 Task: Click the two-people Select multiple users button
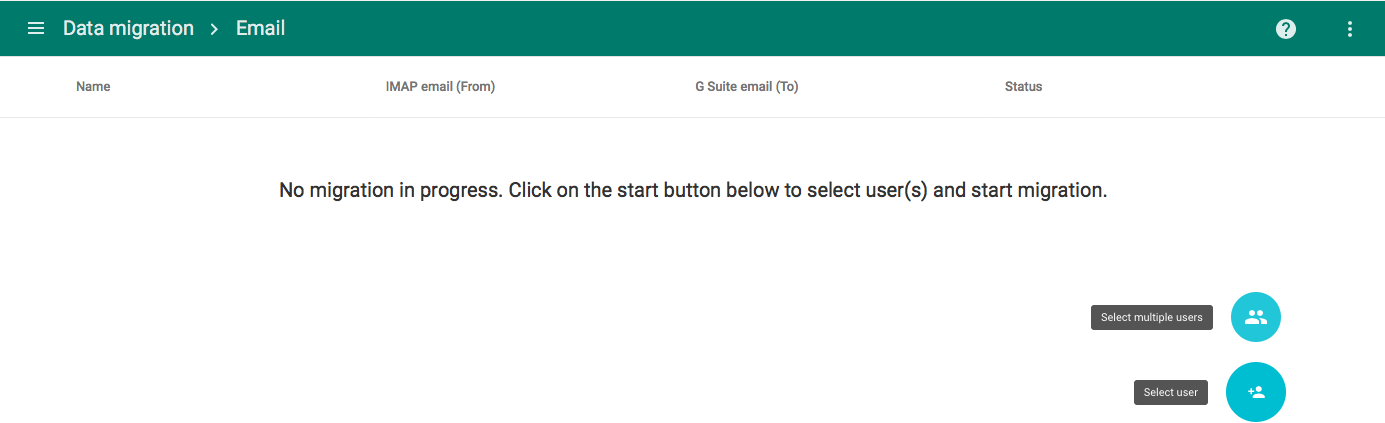1256,317
